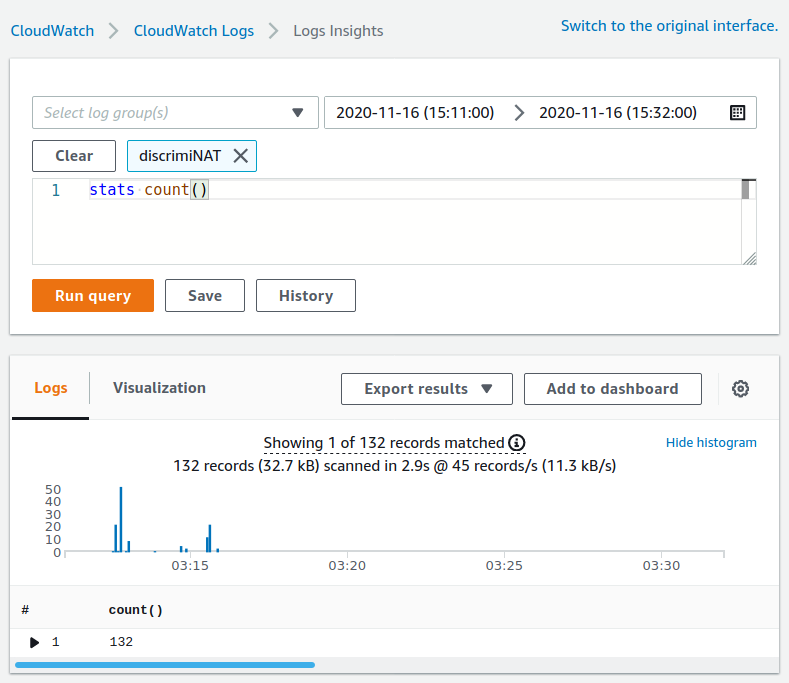Clear selected log groups
This screenshot has height=683, width=789.
click(74, 156)
